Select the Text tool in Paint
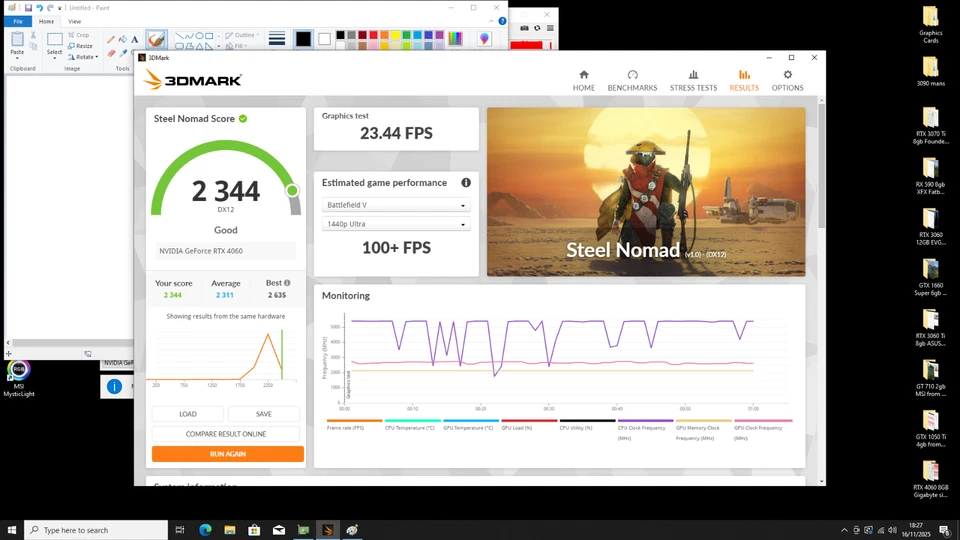 [x=135, y=39]
